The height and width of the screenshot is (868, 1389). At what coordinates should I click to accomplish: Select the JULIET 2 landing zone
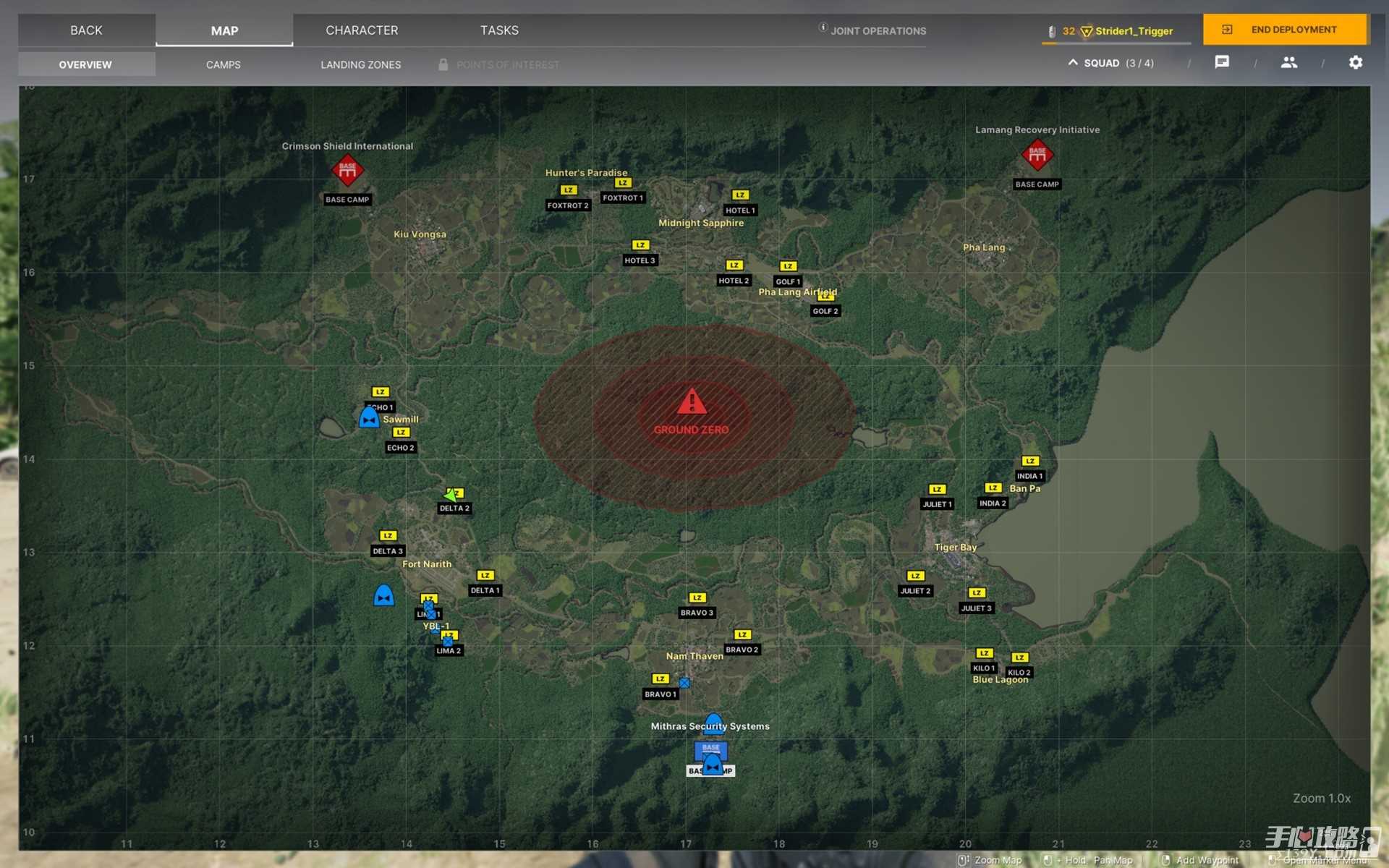[x=915, y=584]
